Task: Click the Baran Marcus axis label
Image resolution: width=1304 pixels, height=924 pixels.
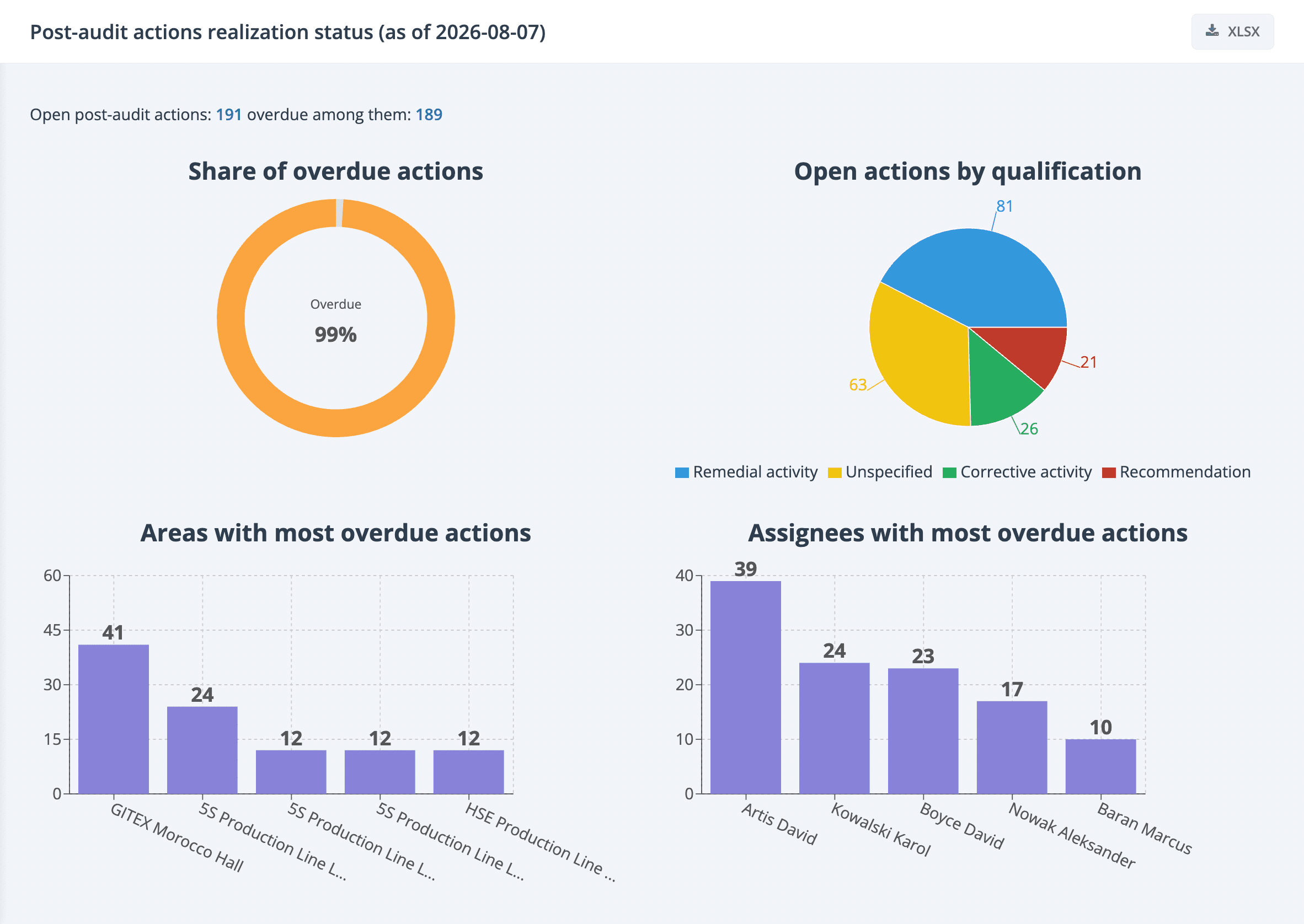Action: (1144, 829)
